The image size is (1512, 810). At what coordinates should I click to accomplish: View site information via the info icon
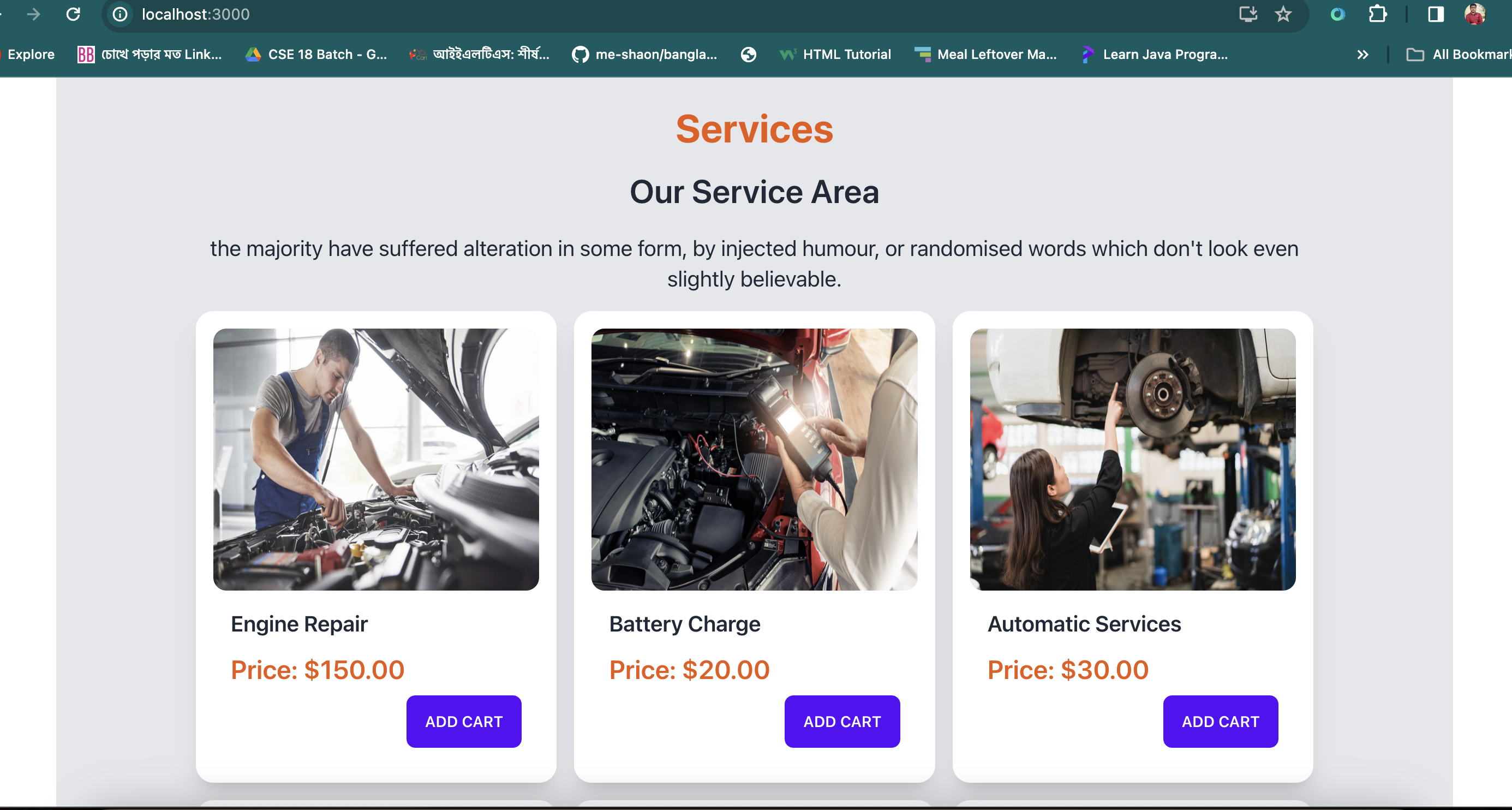(119, 15)
